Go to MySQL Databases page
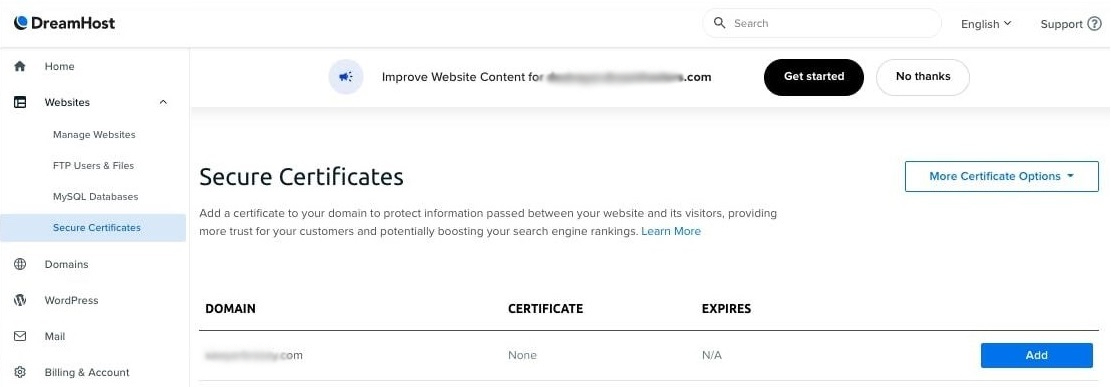1111x387 pixels. (x=96, y=196)
